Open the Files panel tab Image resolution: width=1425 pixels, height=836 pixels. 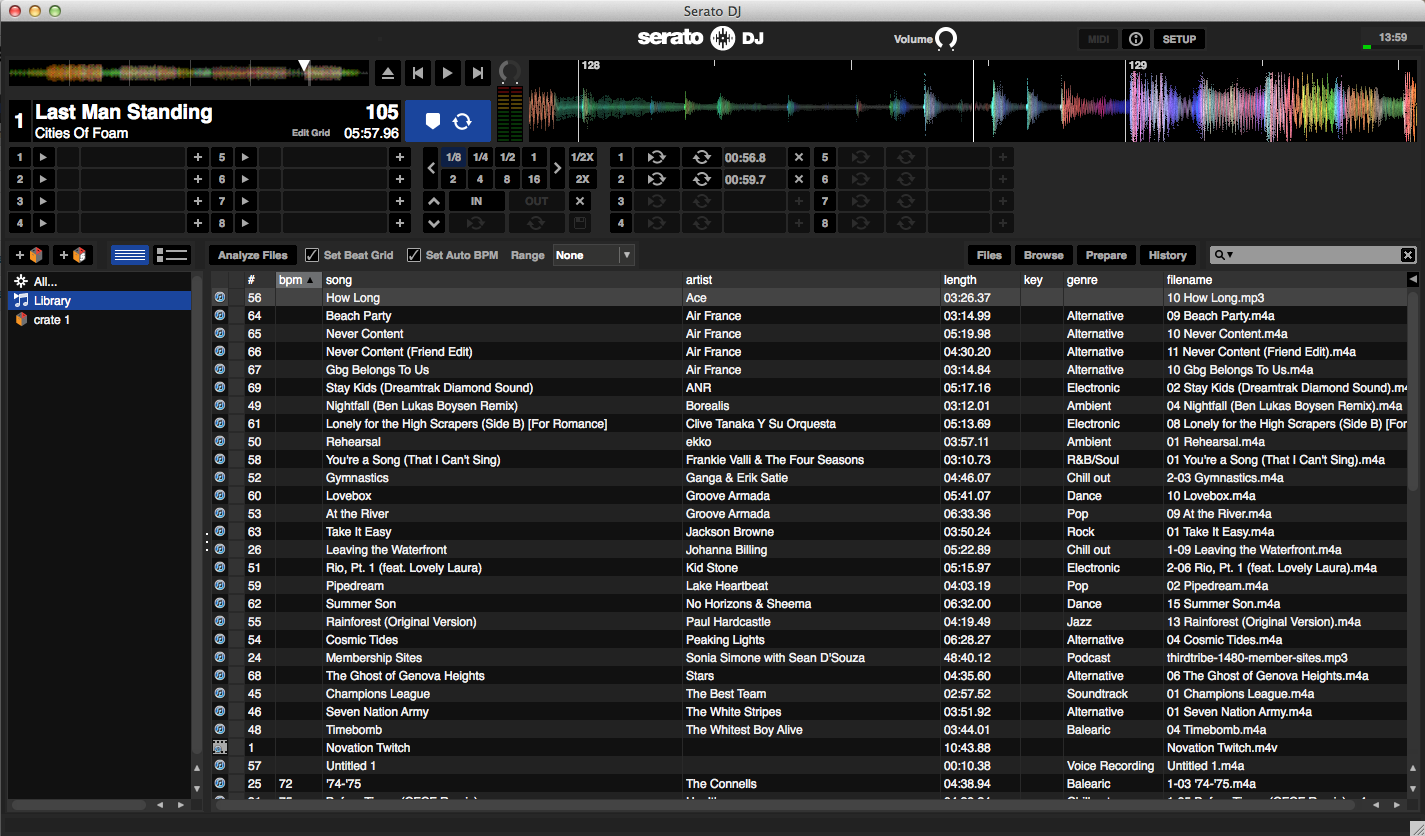(x=989, y=255)
